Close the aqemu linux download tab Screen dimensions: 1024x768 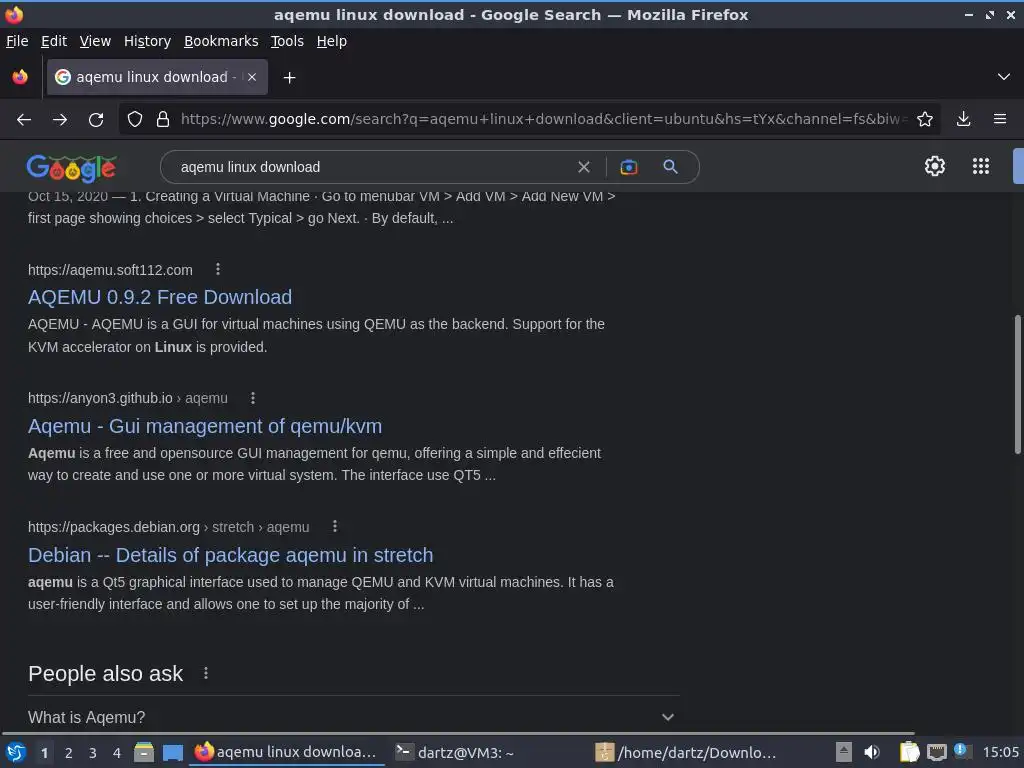point(252,77)
